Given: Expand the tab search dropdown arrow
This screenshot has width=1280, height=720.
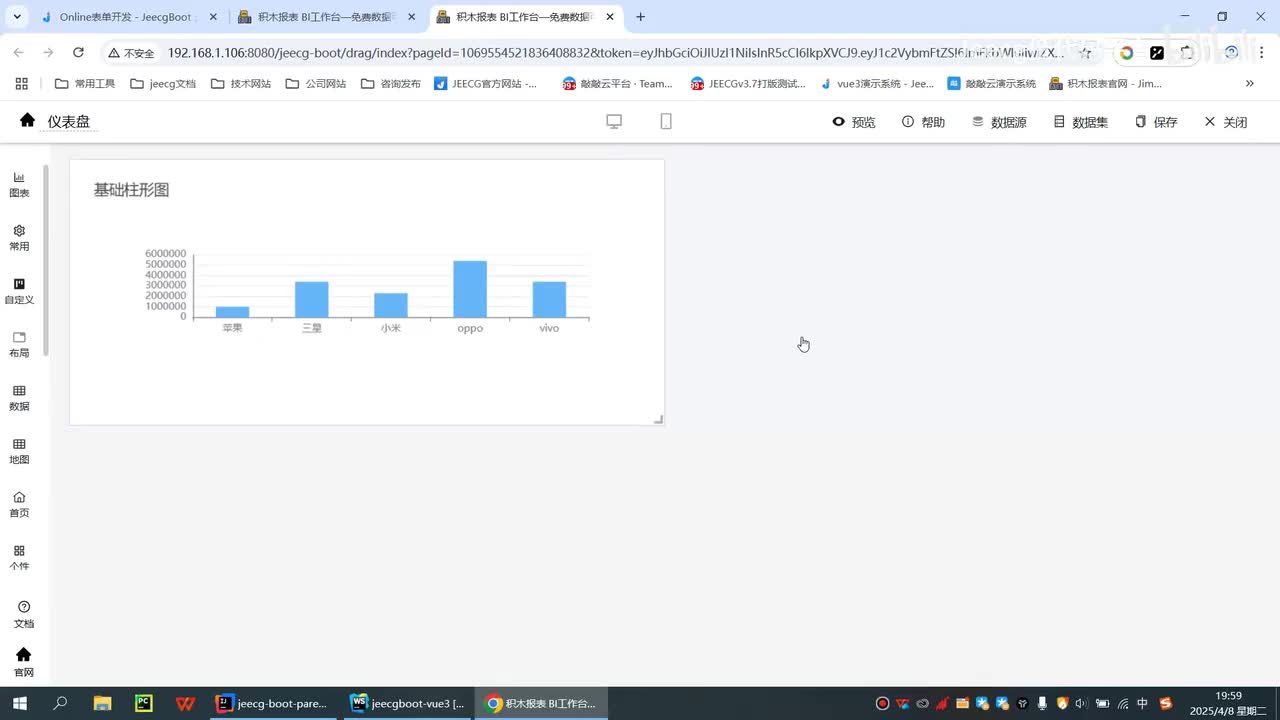Looking at the screenshot, I should pyautogui.click(x=16, y=17).
